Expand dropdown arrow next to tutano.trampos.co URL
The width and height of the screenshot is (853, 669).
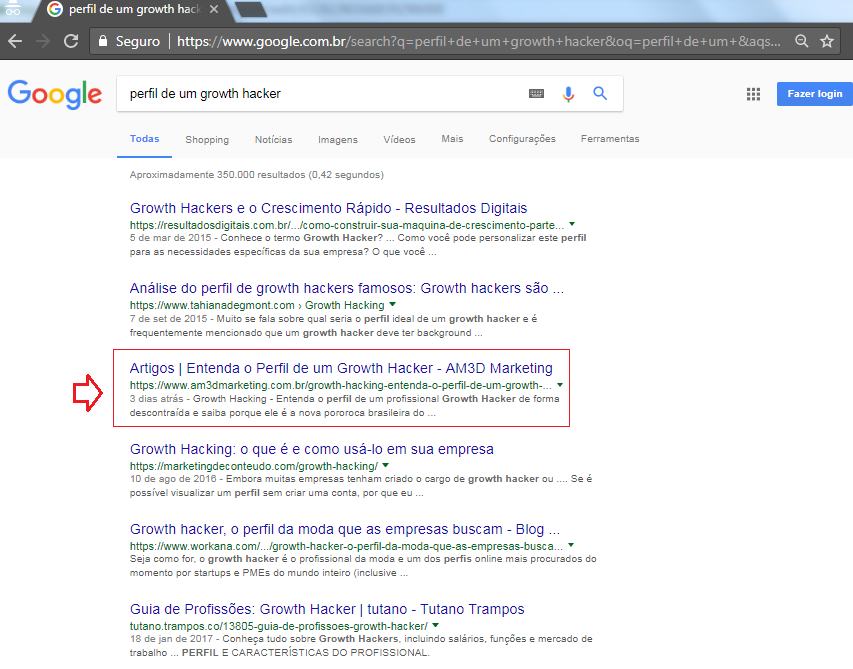[x=435, y=625]
